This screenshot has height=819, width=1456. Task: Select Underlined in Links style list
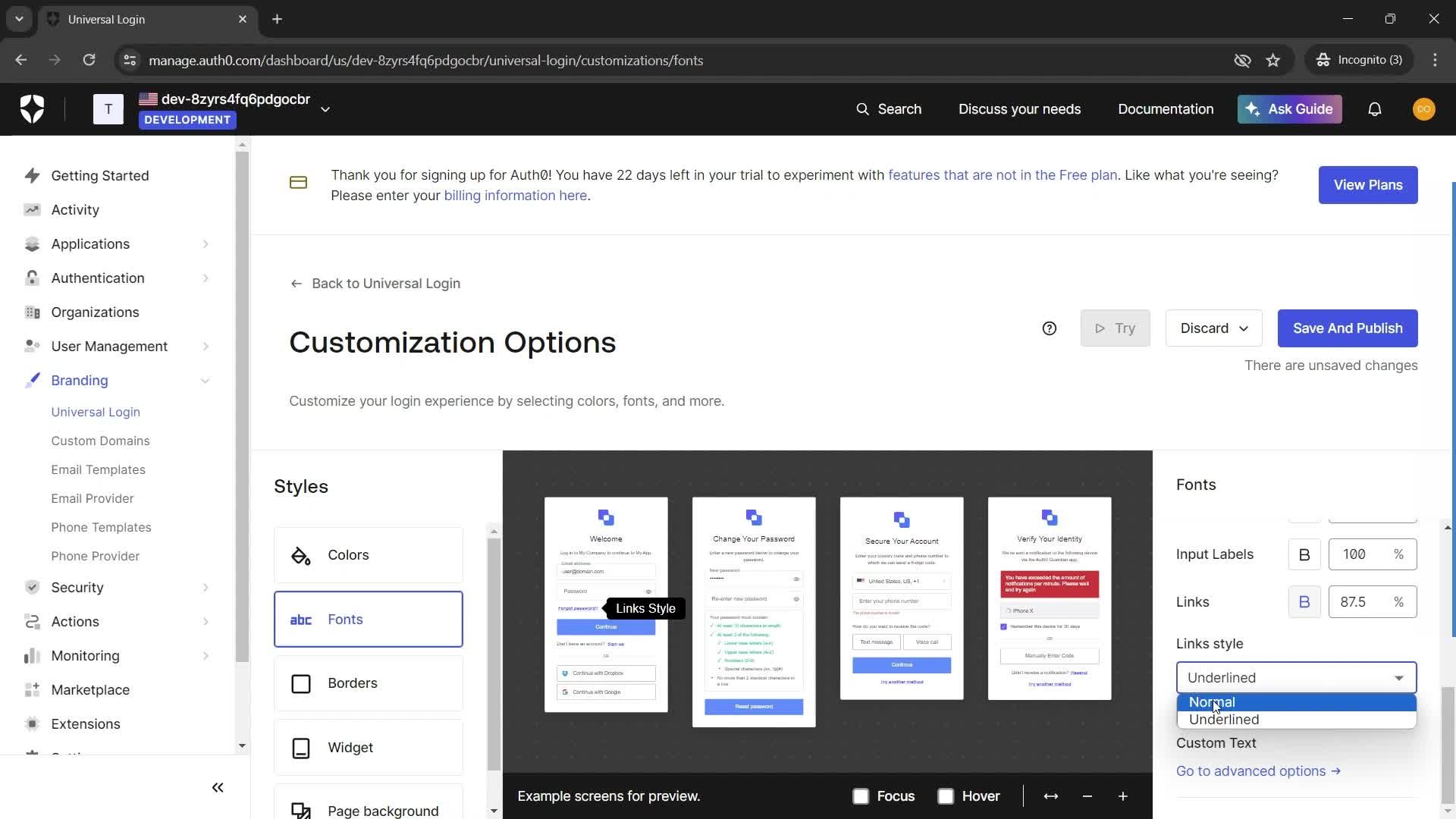(x=1296, y=720)
